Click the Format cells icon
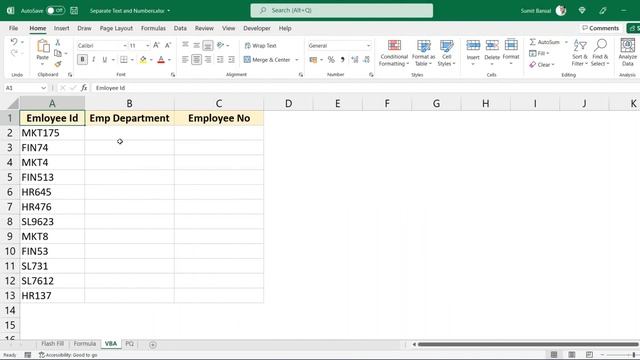640x360 pixels. (511, 45)
